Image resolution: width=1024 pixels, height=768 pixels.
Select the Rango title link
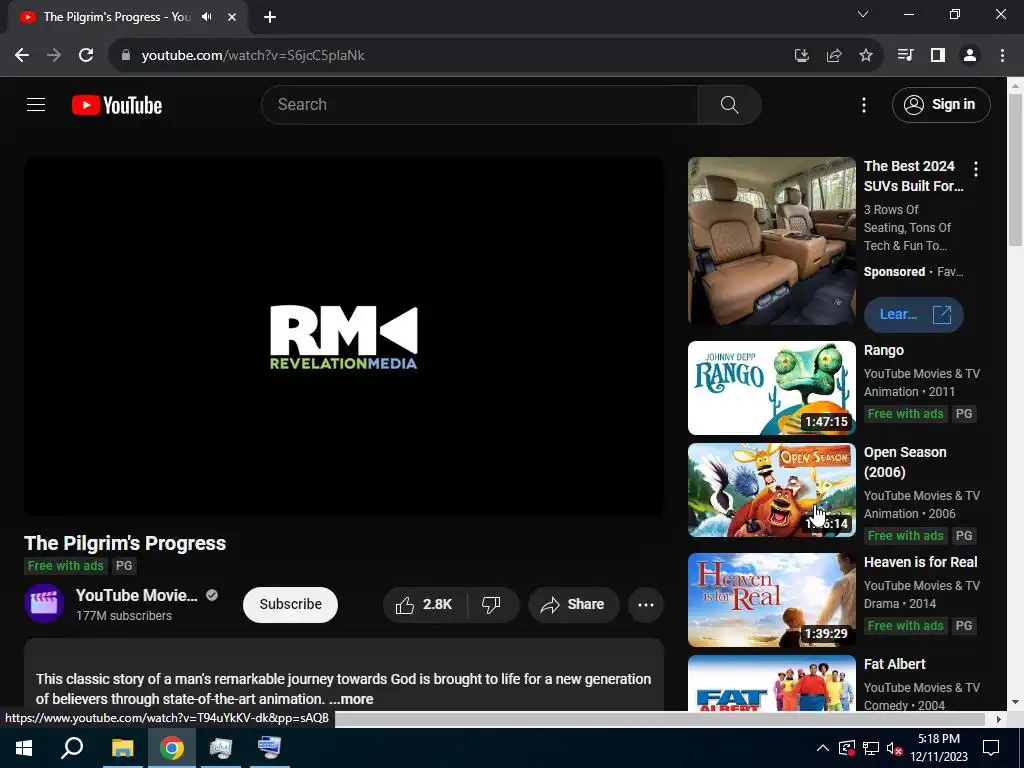pos(884,350)
